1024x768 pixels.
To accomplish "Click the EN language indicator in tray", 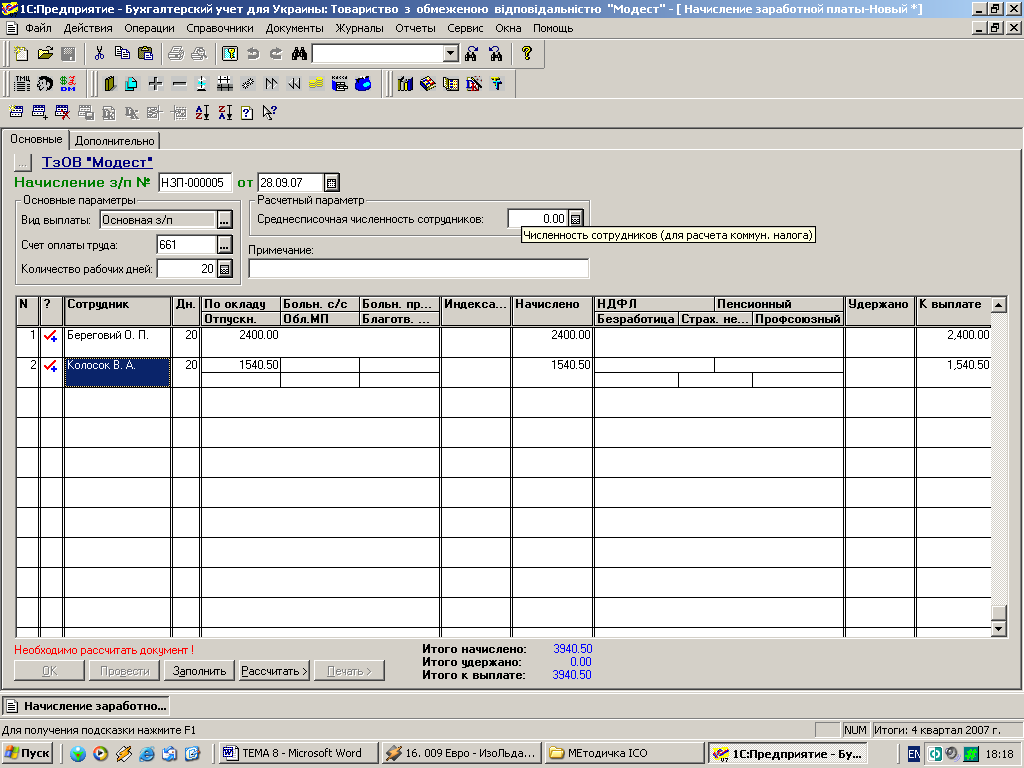I will (914, 754).
